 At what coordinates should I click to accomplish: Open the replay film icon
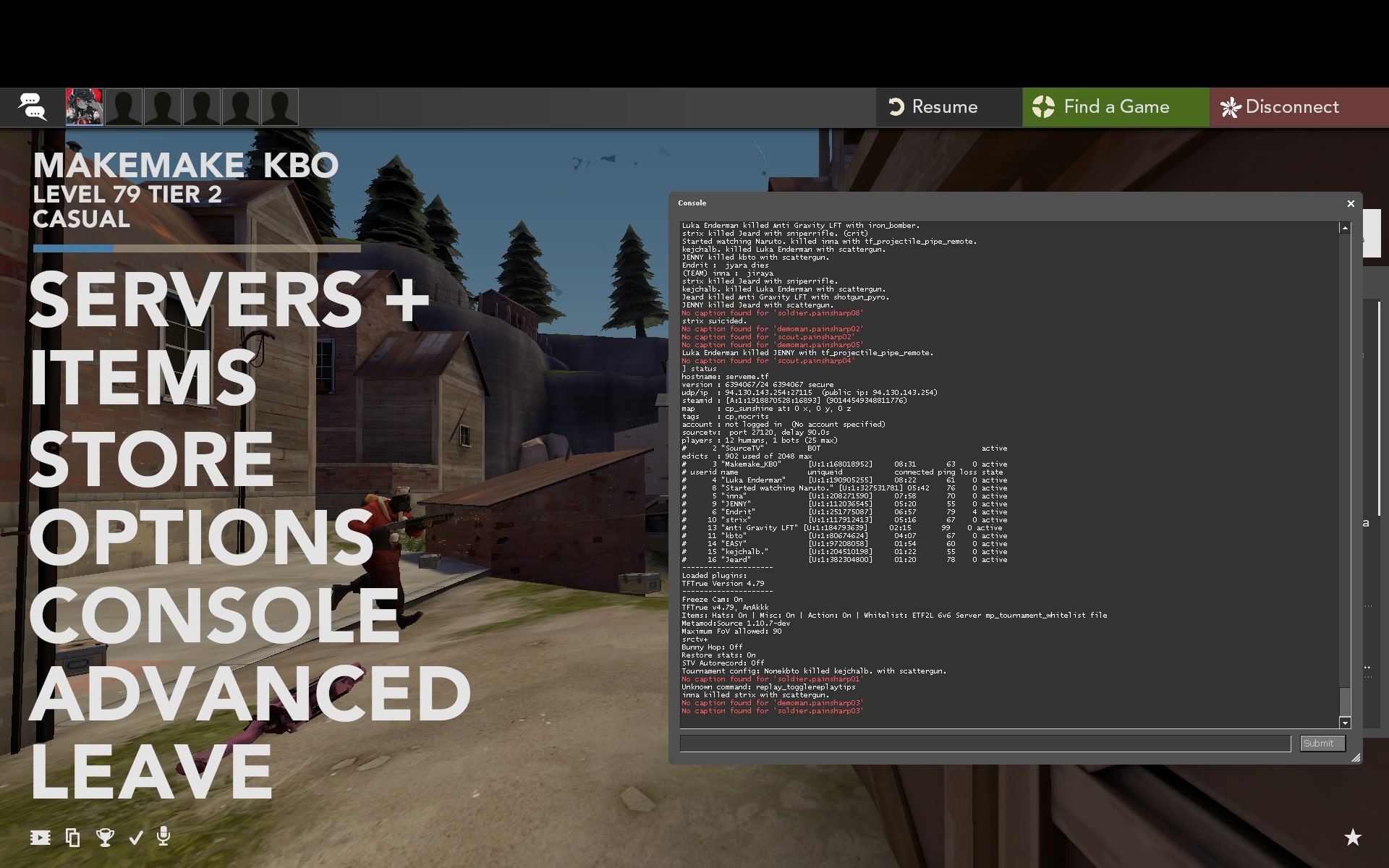(41, 838)
